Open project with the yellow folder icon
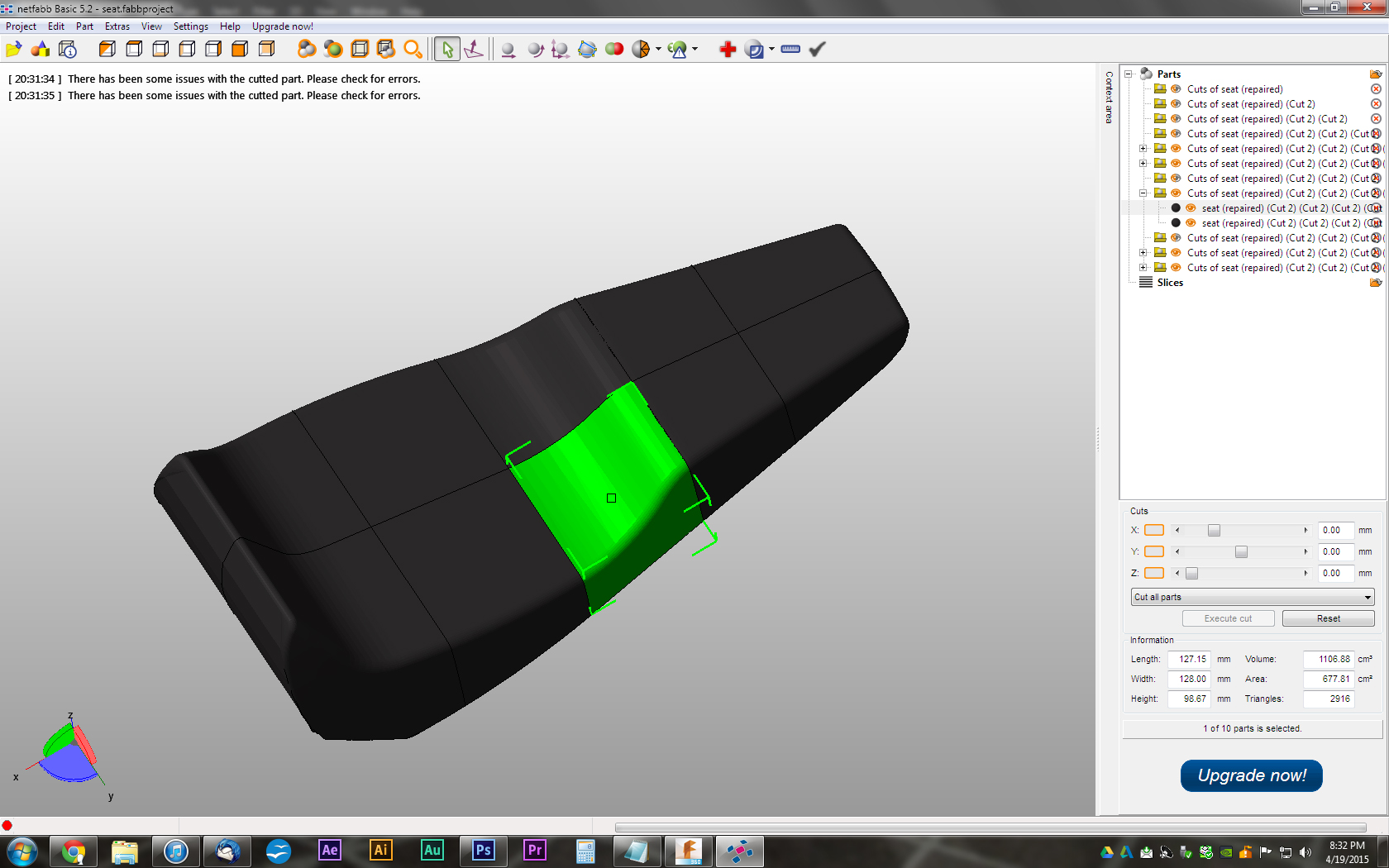This screenshot has height=868, width=1389. tap(13, 50)
